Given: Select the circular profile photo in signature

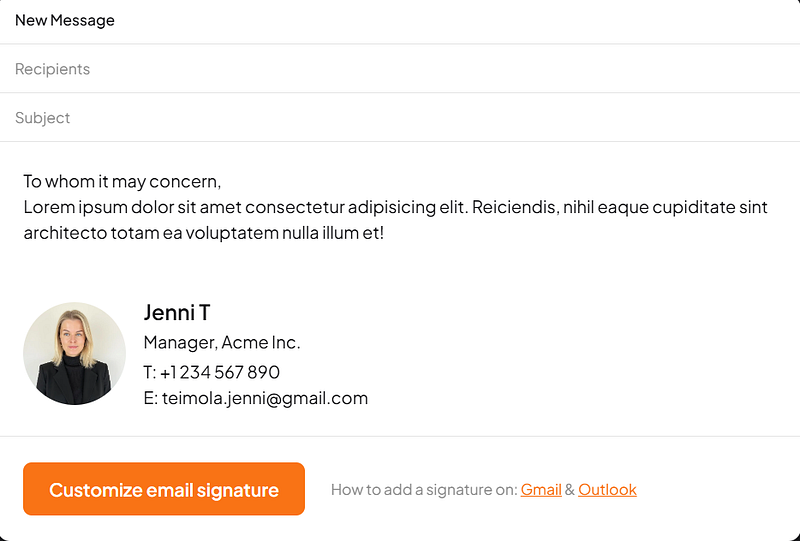Looking at the screenshot, I should pos(74,354).
